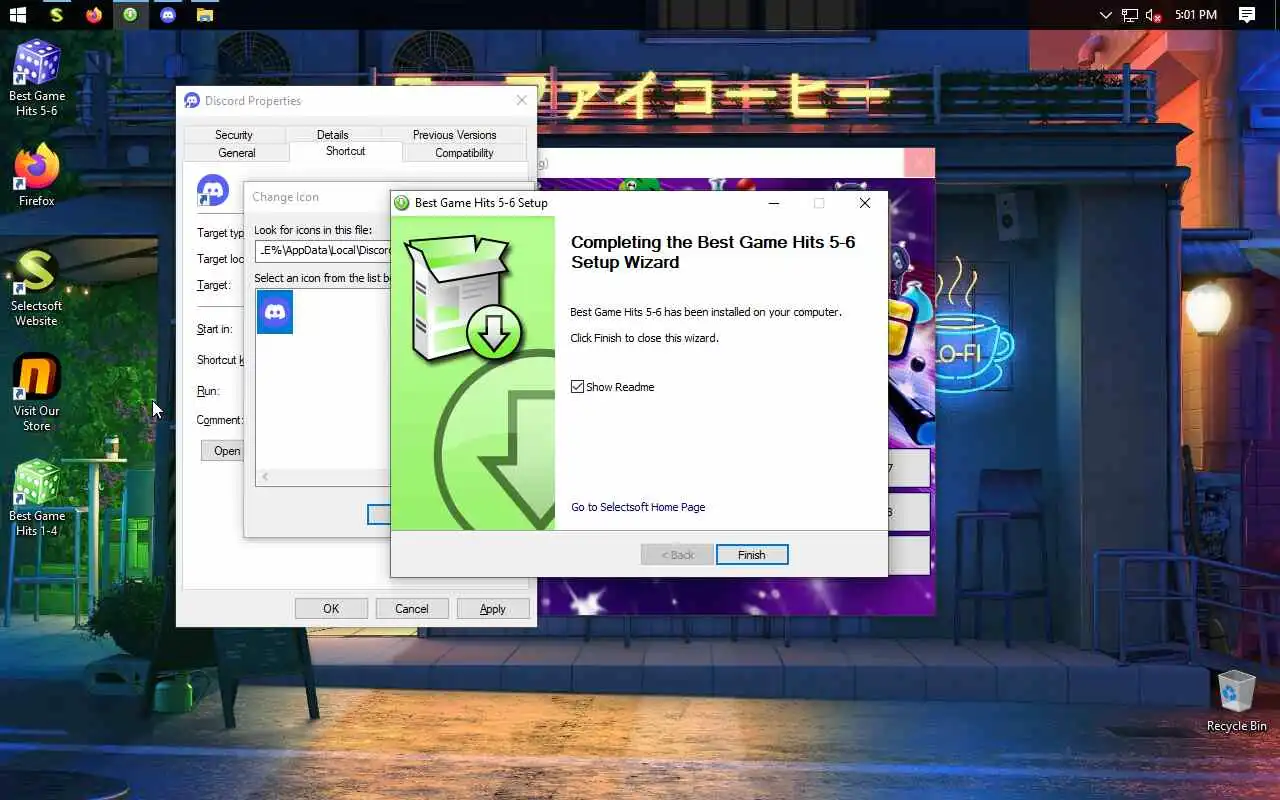
Task: Select Best Game Hits 1-4 desktop icon
Action: point(36,498)
